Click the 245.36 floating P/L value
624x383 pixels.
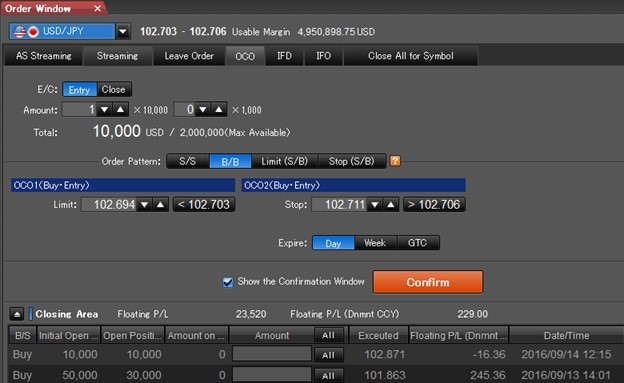coord(488,375)
